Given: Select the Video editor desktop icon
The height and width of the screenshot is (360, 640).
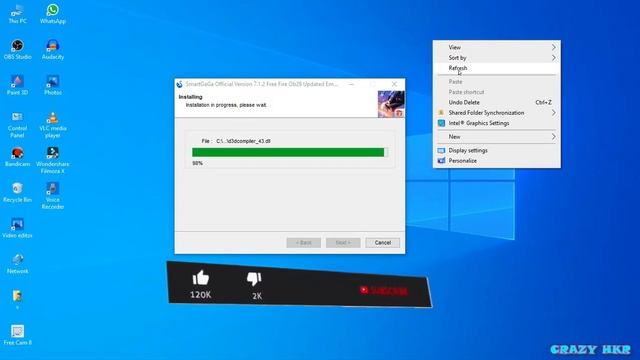Looking at the screenshot, I should pyautogui.click(x=18, y=228).
